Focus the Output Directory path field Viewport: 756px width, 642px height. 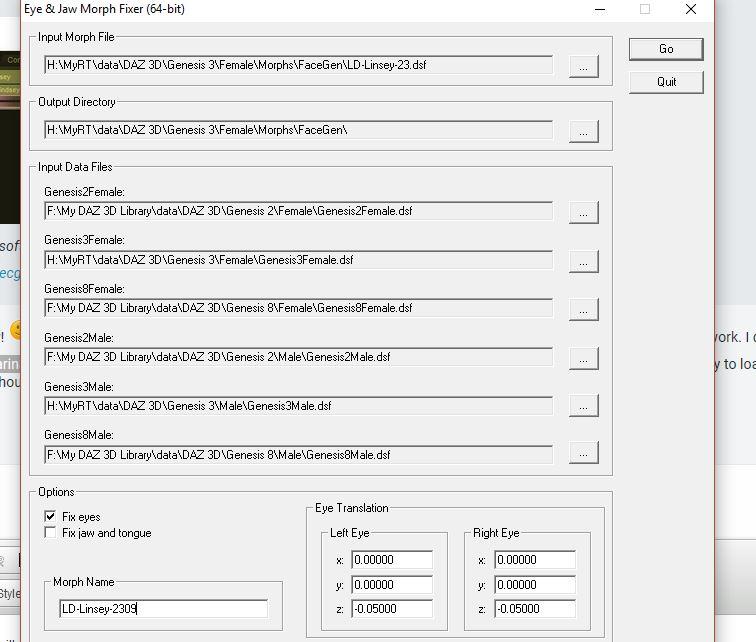(x=298, y=130)
